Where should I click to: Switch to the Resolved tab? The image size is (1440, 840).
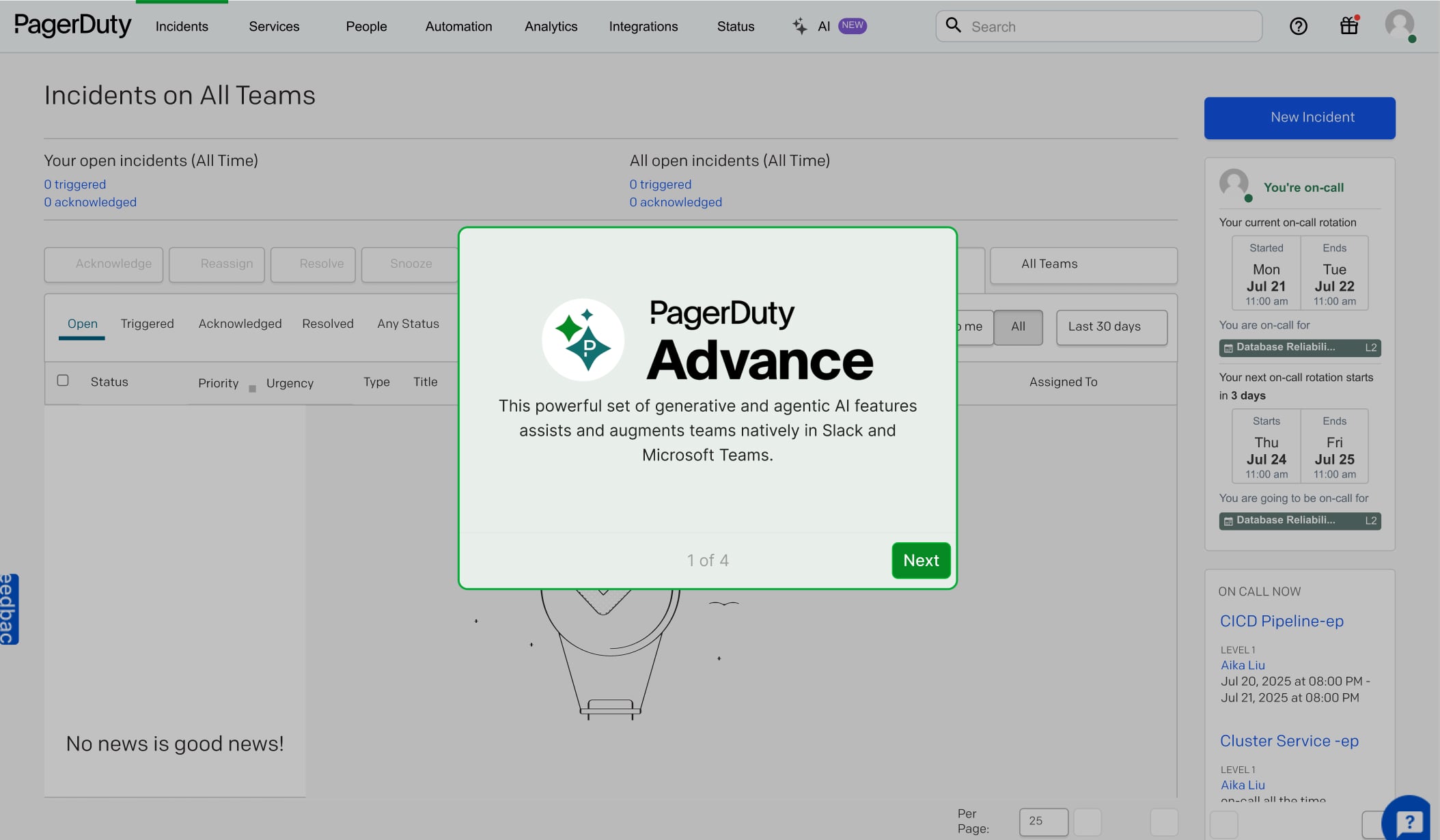328,324
